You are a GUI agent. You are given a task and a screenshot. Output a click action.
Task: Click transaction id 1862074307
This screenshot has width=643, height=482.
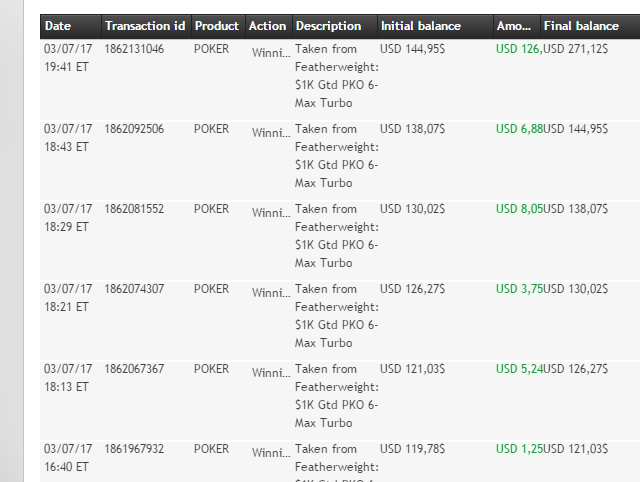pyautogui.click(x=134, y=289)
